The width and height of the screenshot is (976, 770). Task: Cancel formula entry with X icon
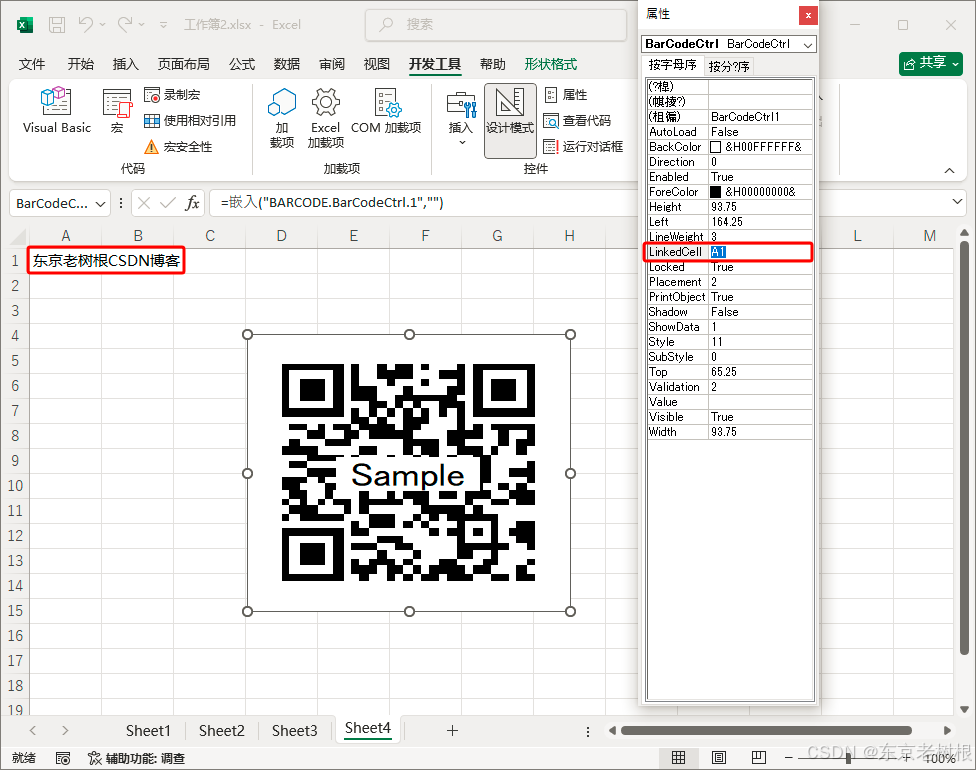pos(144,203)
